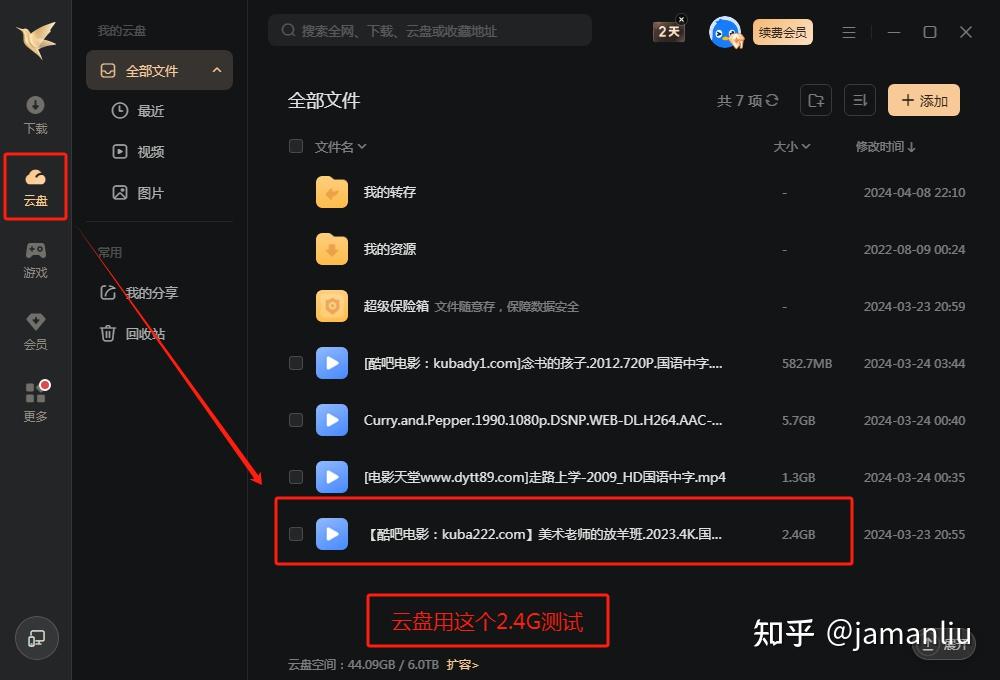This screenshot has height=680, width=1000.
Task: Open the 大小 size sort dropdown
Action: 791,146
